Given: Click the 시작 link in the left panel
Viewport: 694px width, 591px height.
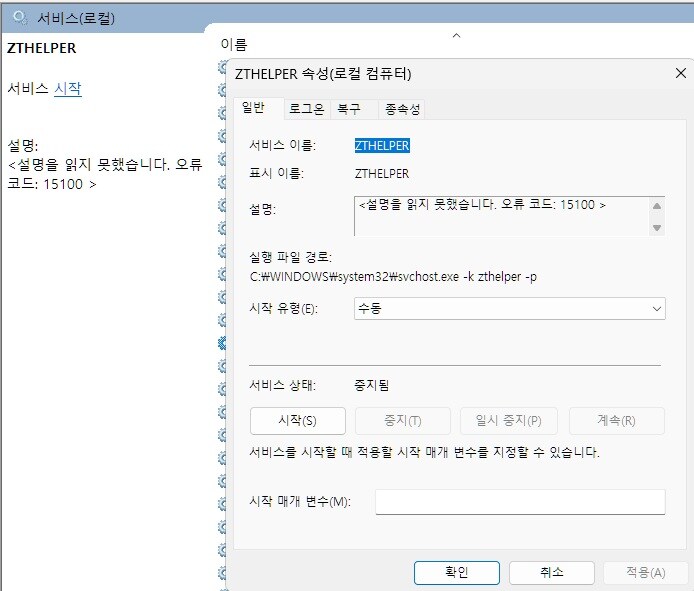Looking at the screenshot, I should click(x=68, y=89).
